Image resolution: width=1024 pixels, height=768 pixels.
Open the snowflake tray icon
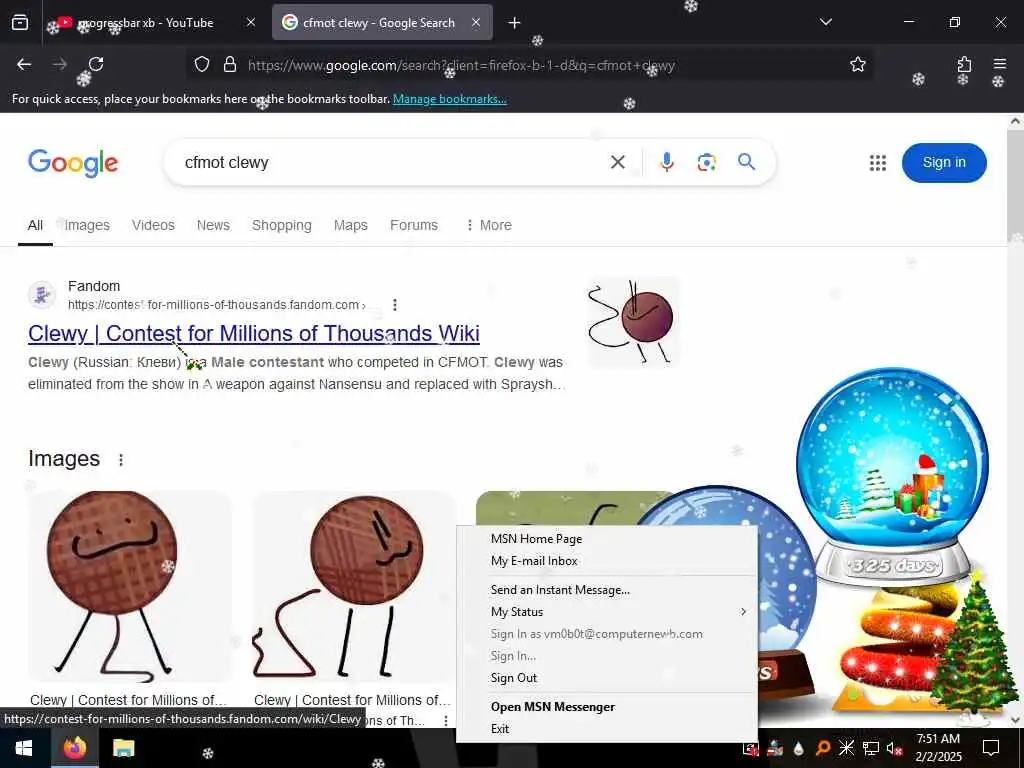[x=846, y=748]
